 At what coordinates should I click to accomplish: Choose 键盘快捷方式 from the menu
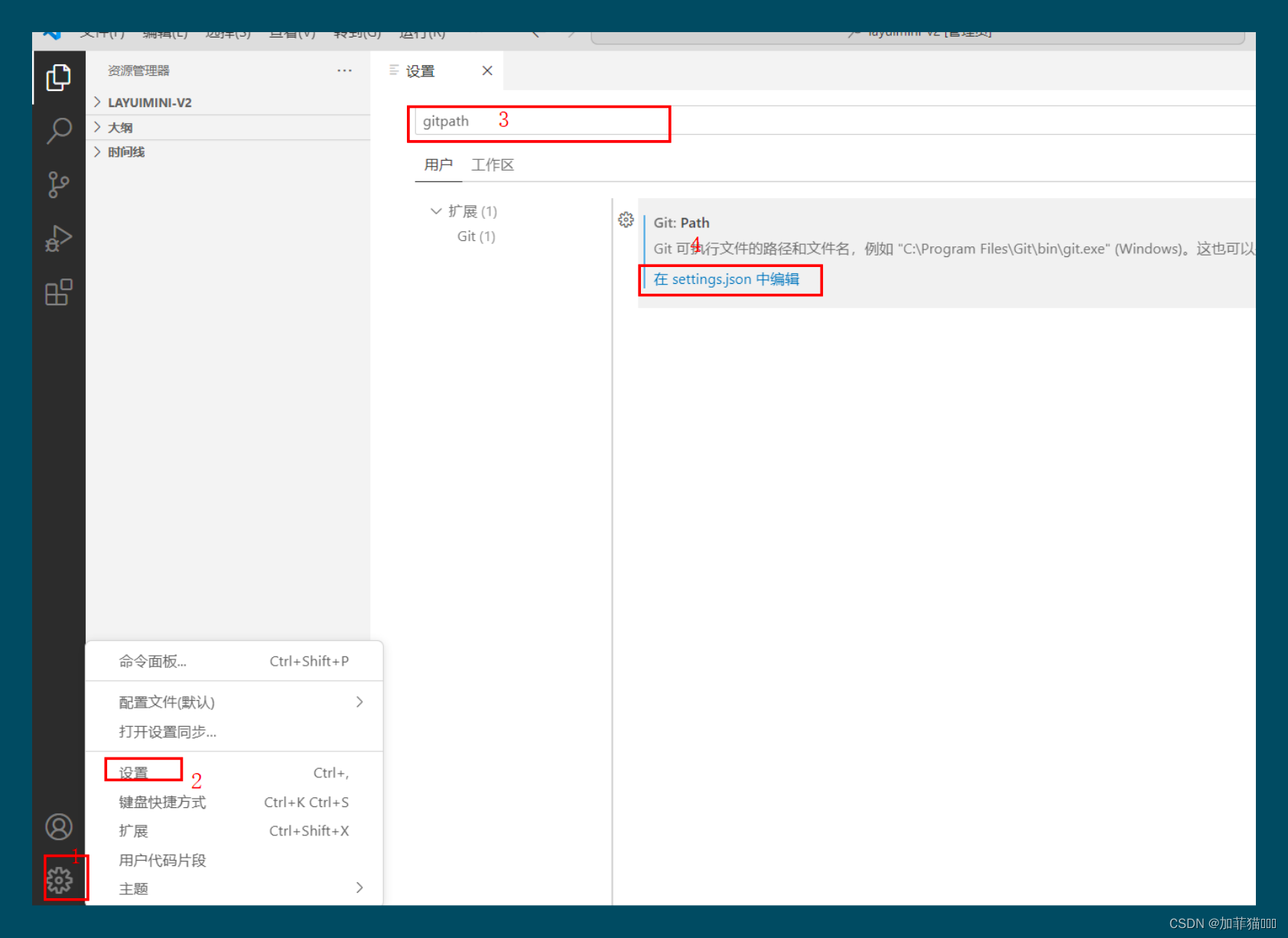click(x=234, y=802)
